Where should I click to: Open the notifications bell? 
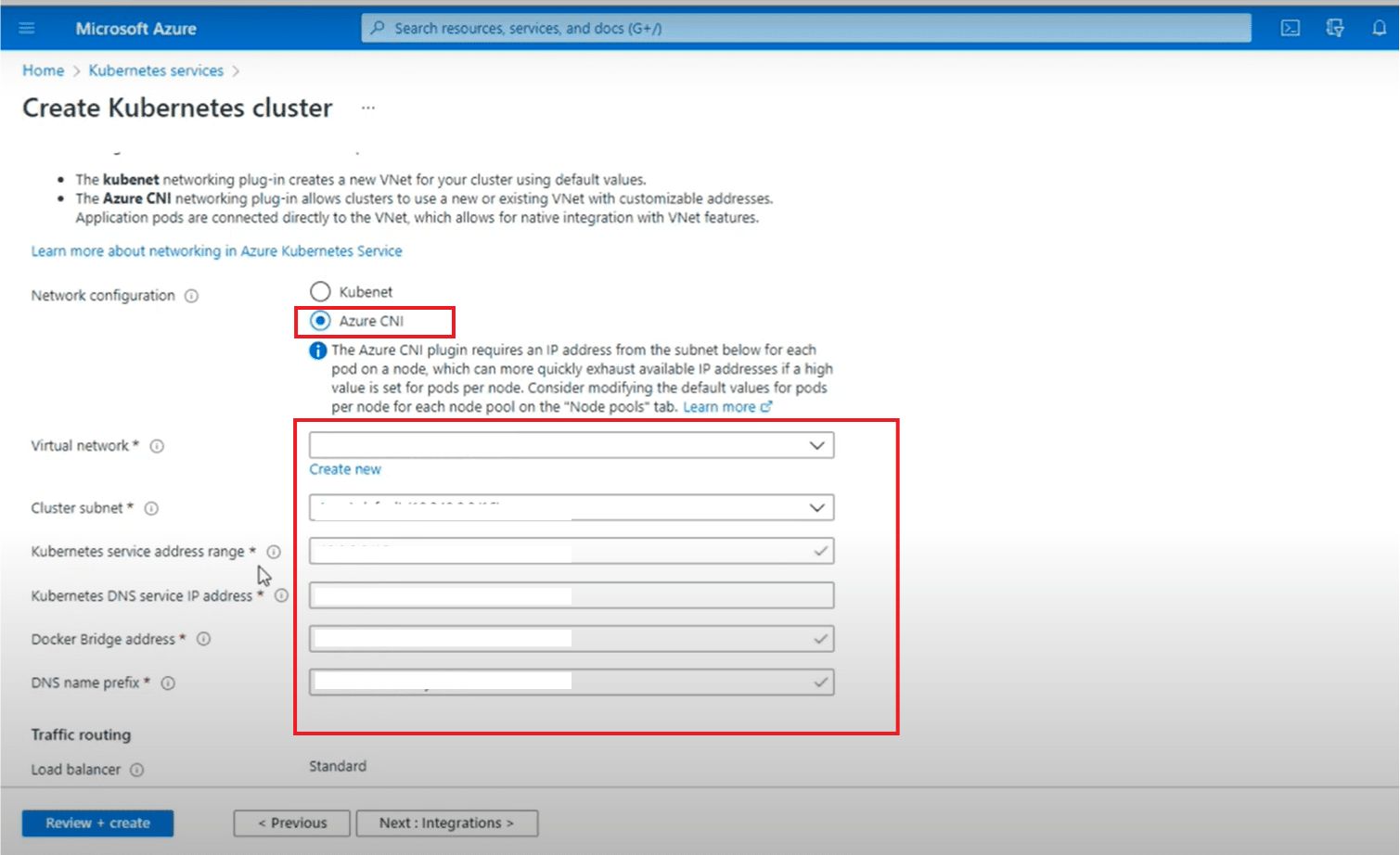(1379, 28)
